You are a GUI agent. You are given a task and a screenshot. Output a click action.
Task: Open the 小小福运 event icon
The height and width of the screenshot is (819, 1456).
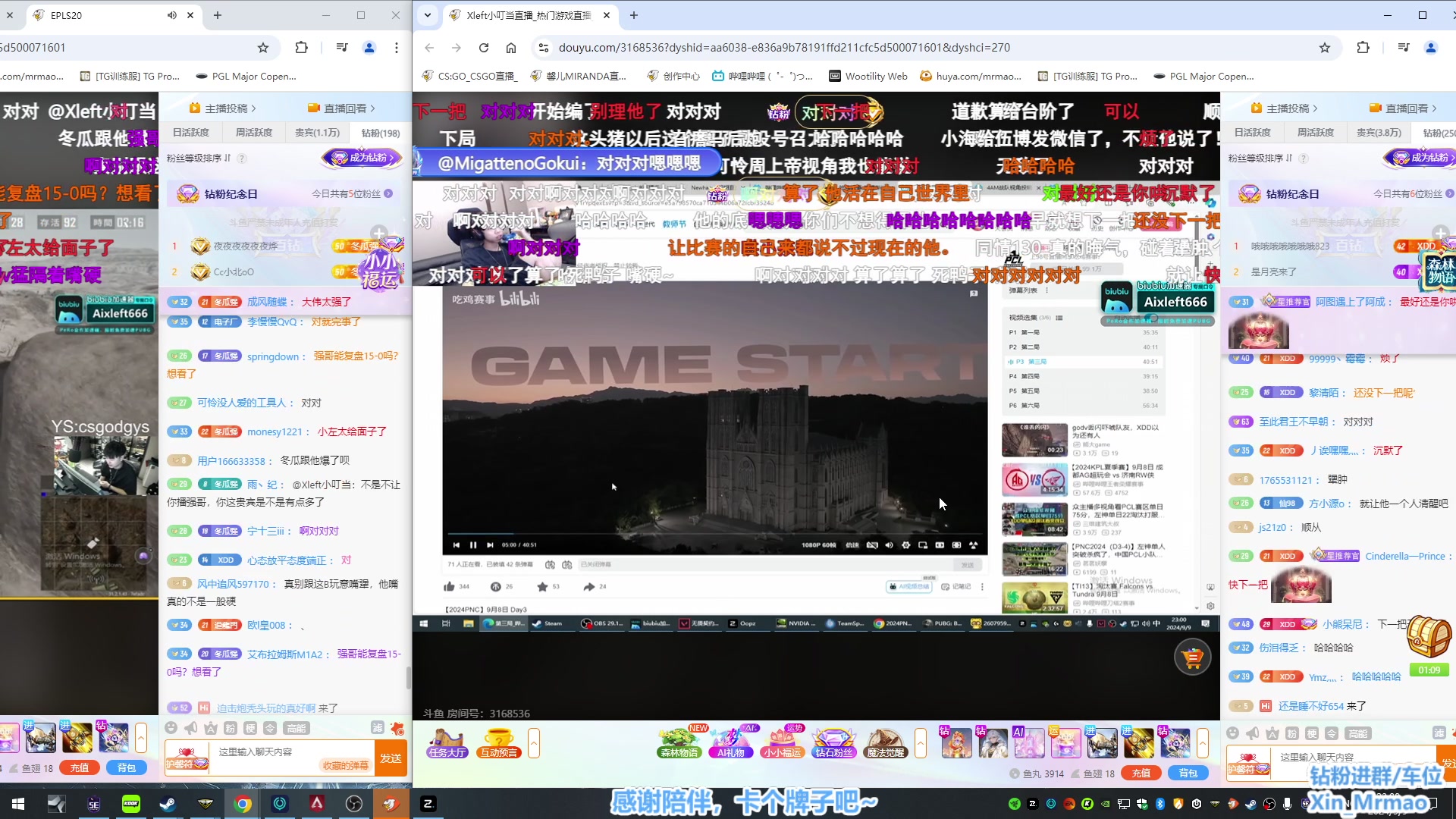(x=783, y=743)
